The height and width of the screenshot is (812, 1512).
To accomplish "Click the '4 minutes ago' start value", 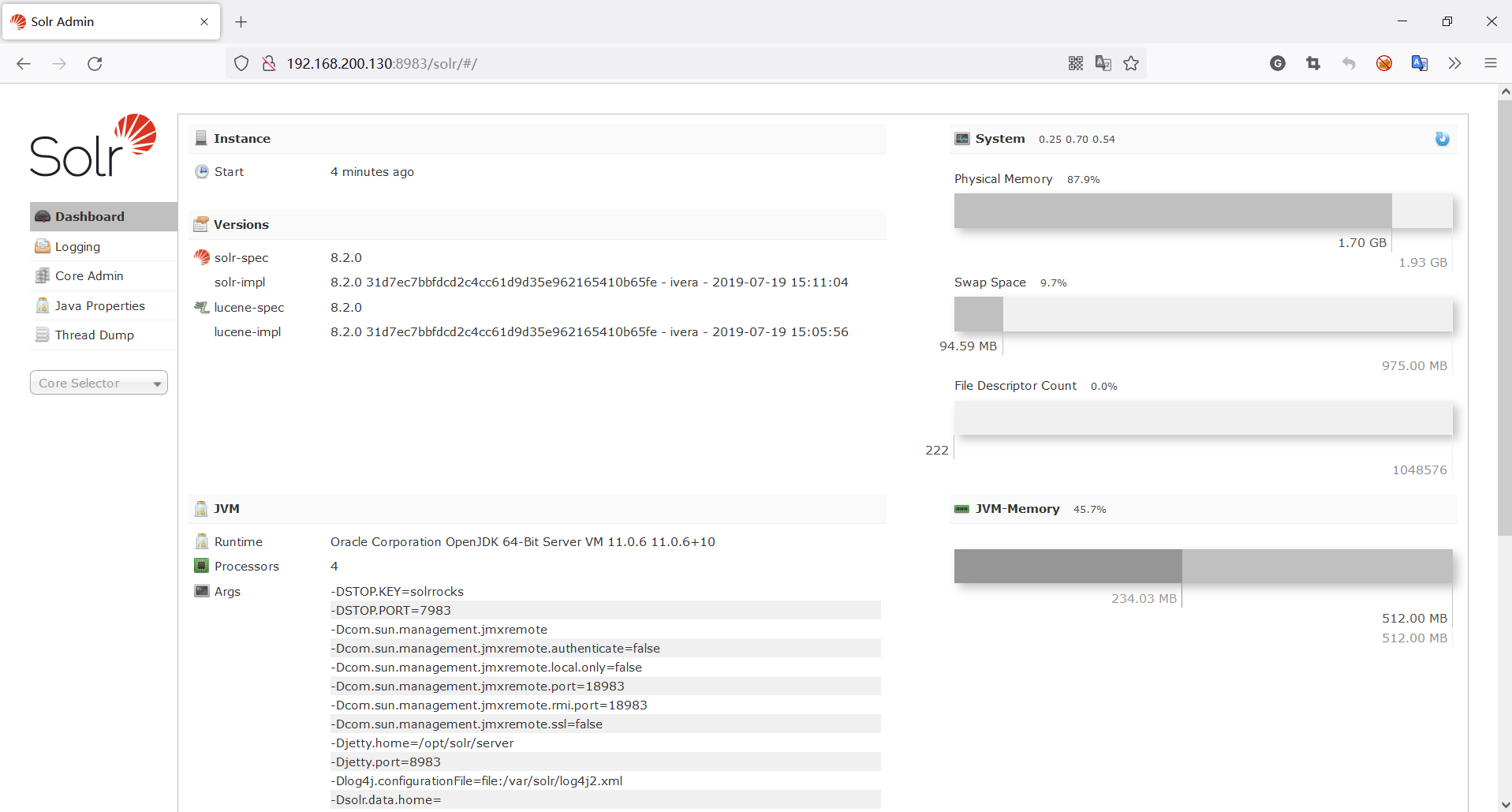I will [372, 171].
